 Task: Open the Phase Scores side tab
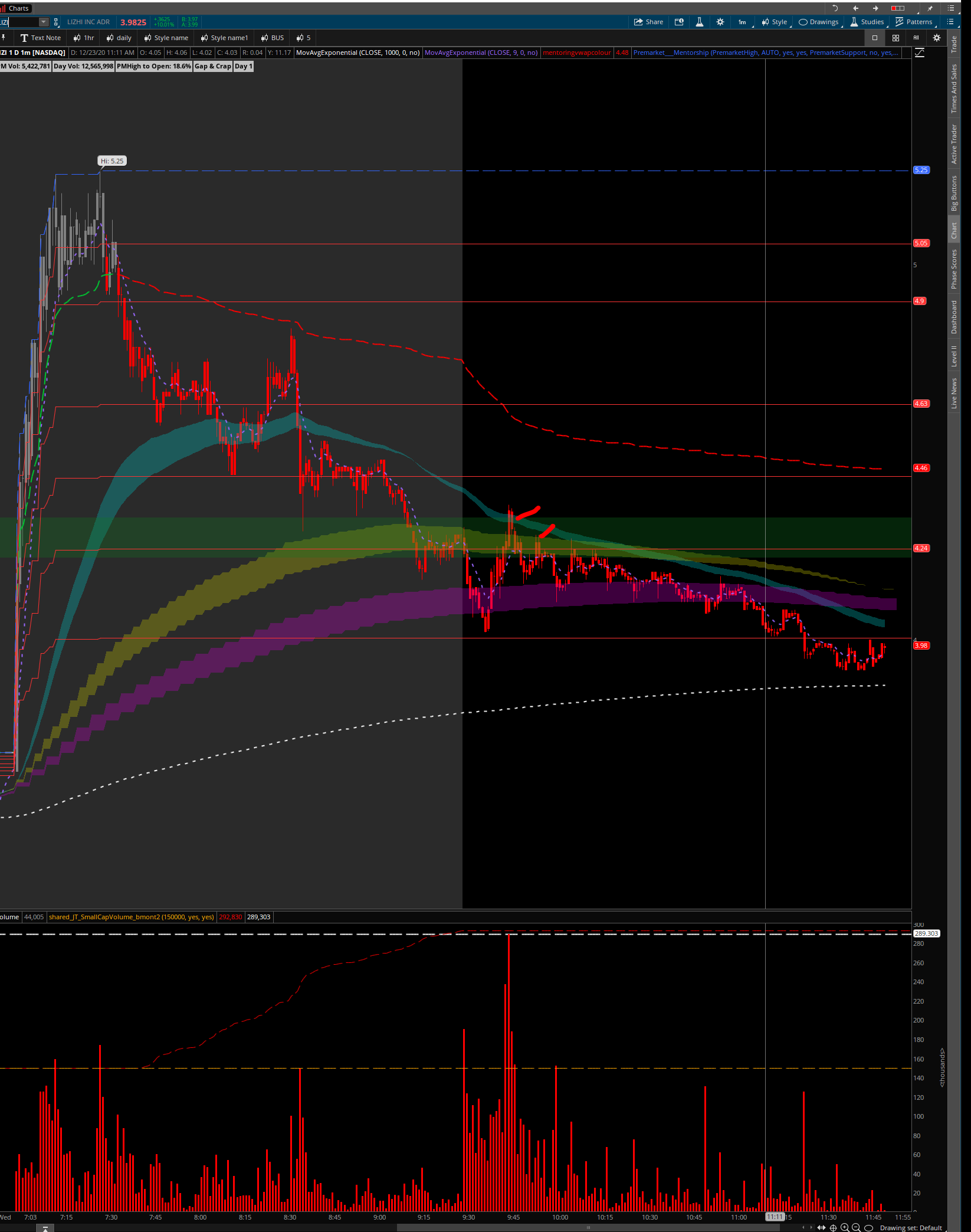coord(954,269)
